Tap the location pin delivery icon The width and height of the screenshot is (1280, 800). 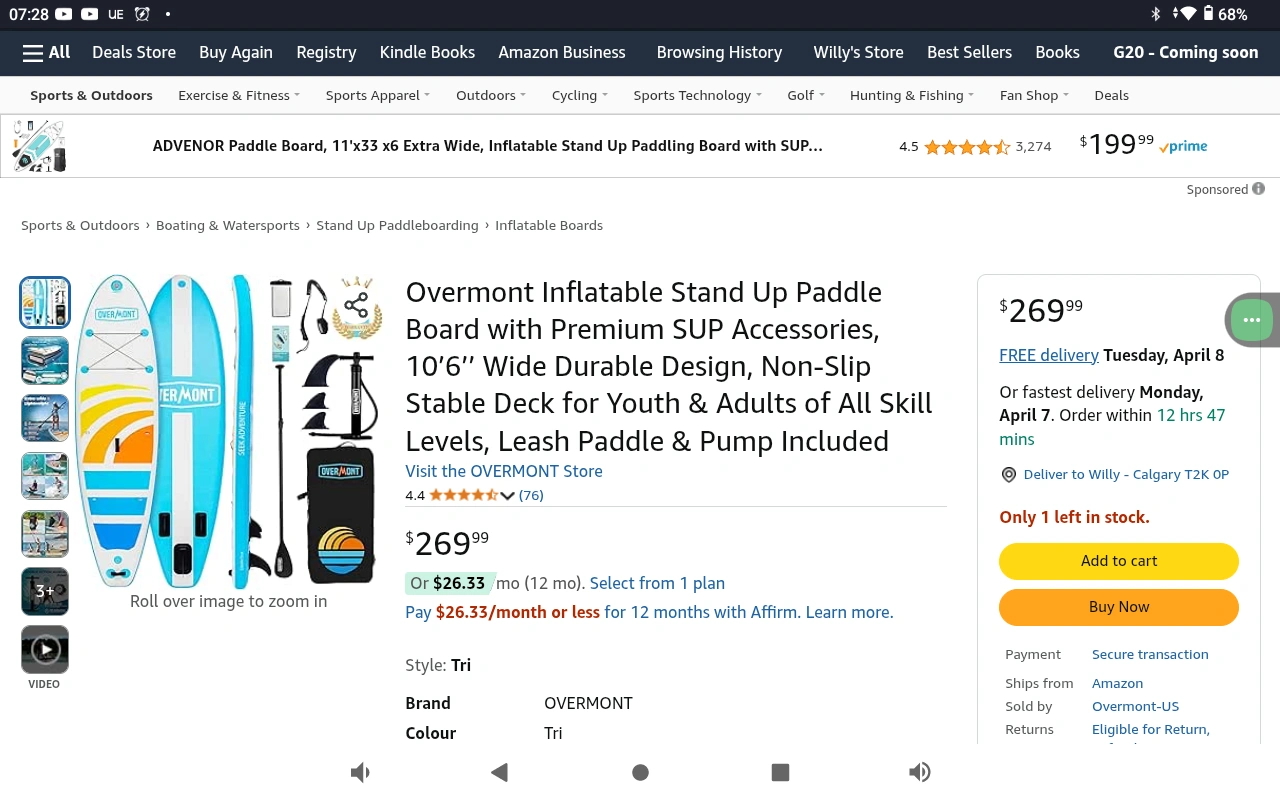click(1009, 475)
